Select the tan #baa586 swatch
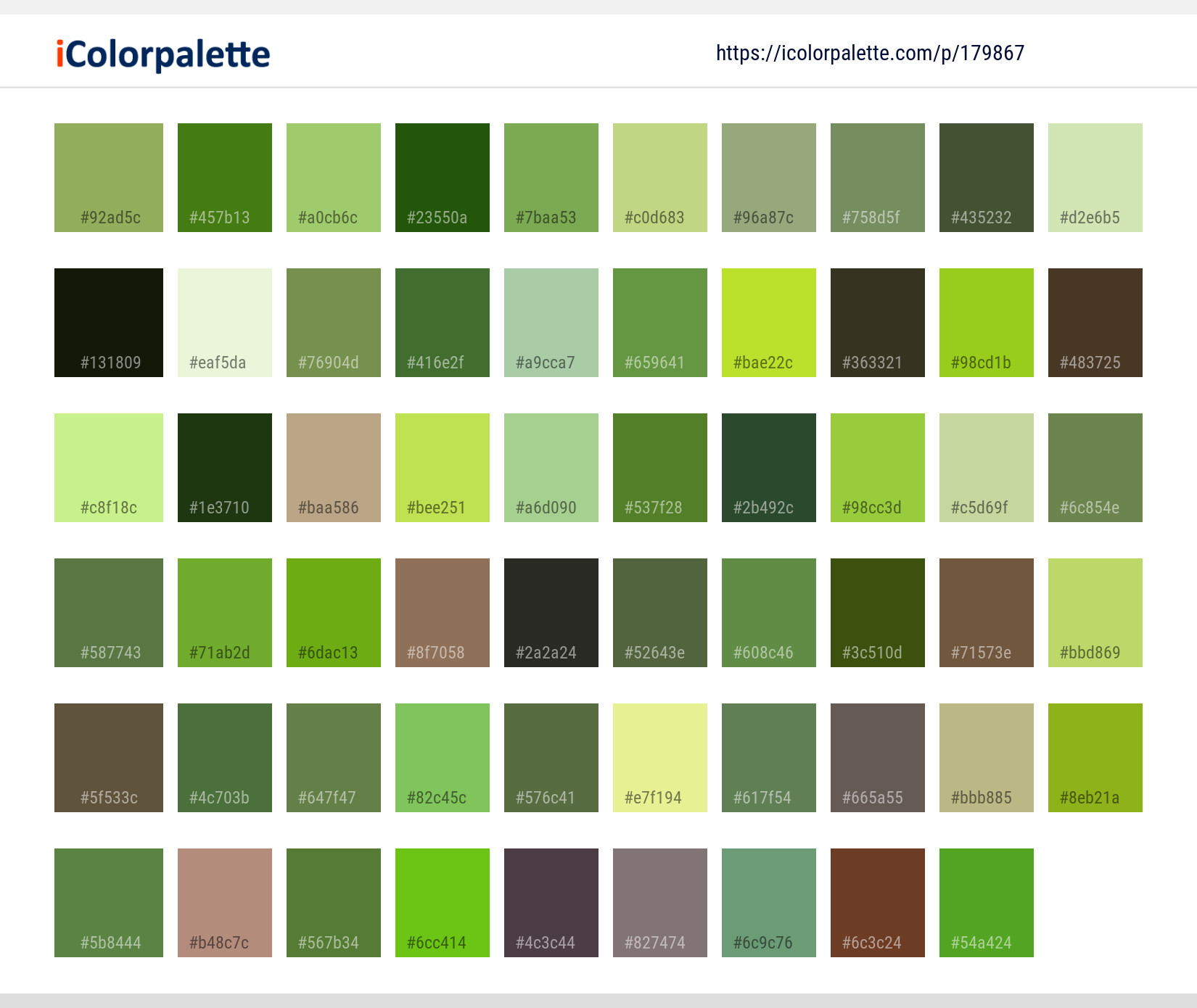Viewport: 1197px width, 1008px height. click(x=334, y=468)
